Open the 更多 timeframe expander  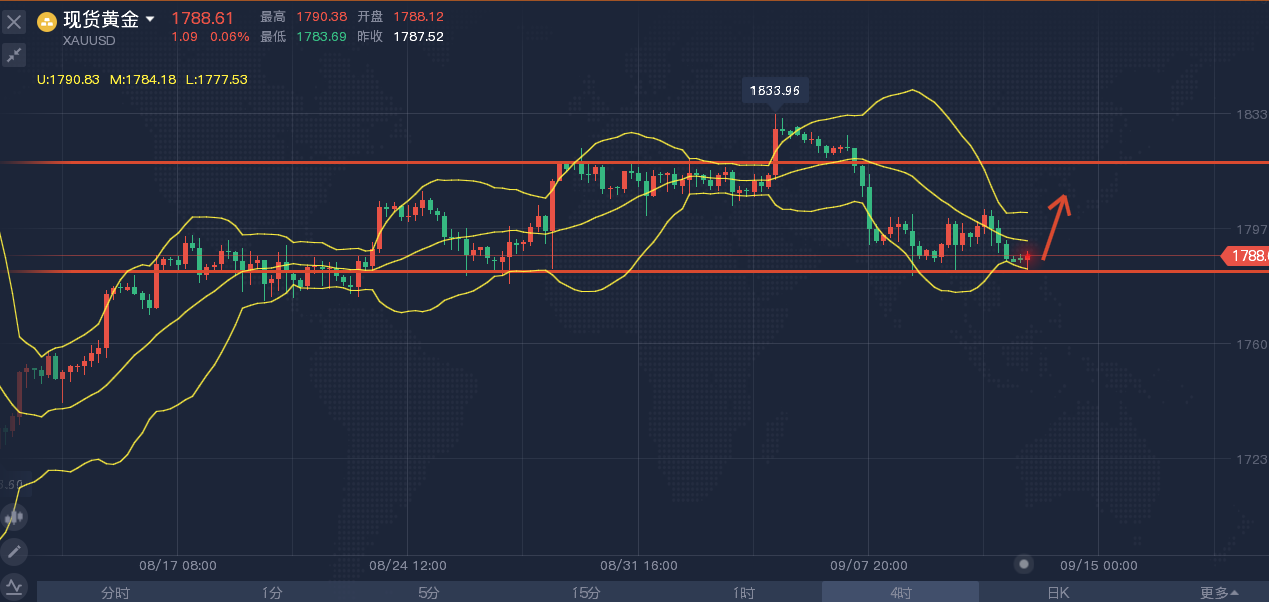click(1219, 592)
